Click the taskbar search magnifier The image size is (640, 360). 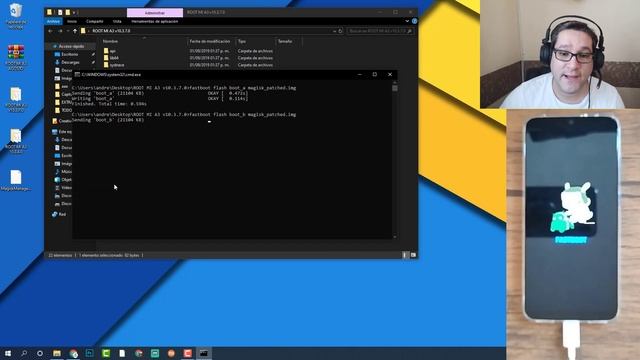pos(24,353)
